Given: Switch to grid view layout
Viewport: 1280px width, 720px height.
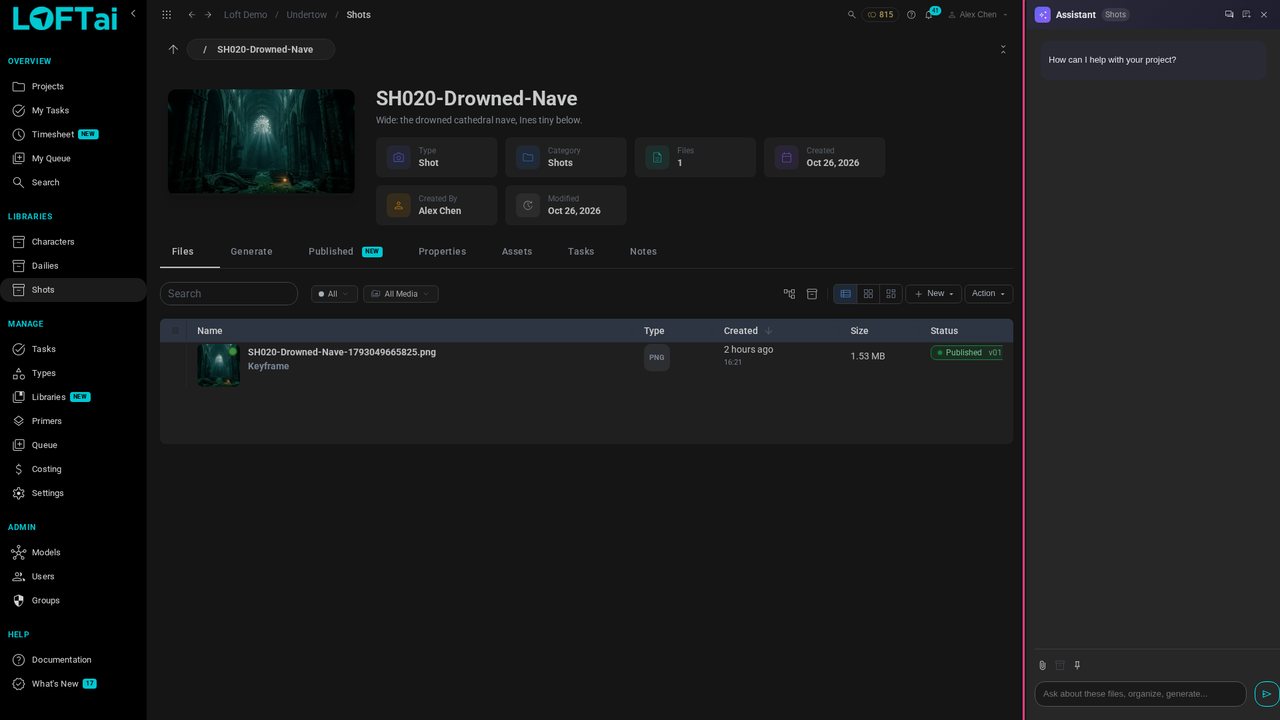Looking at the screenshot, I should tap(868, 294).
